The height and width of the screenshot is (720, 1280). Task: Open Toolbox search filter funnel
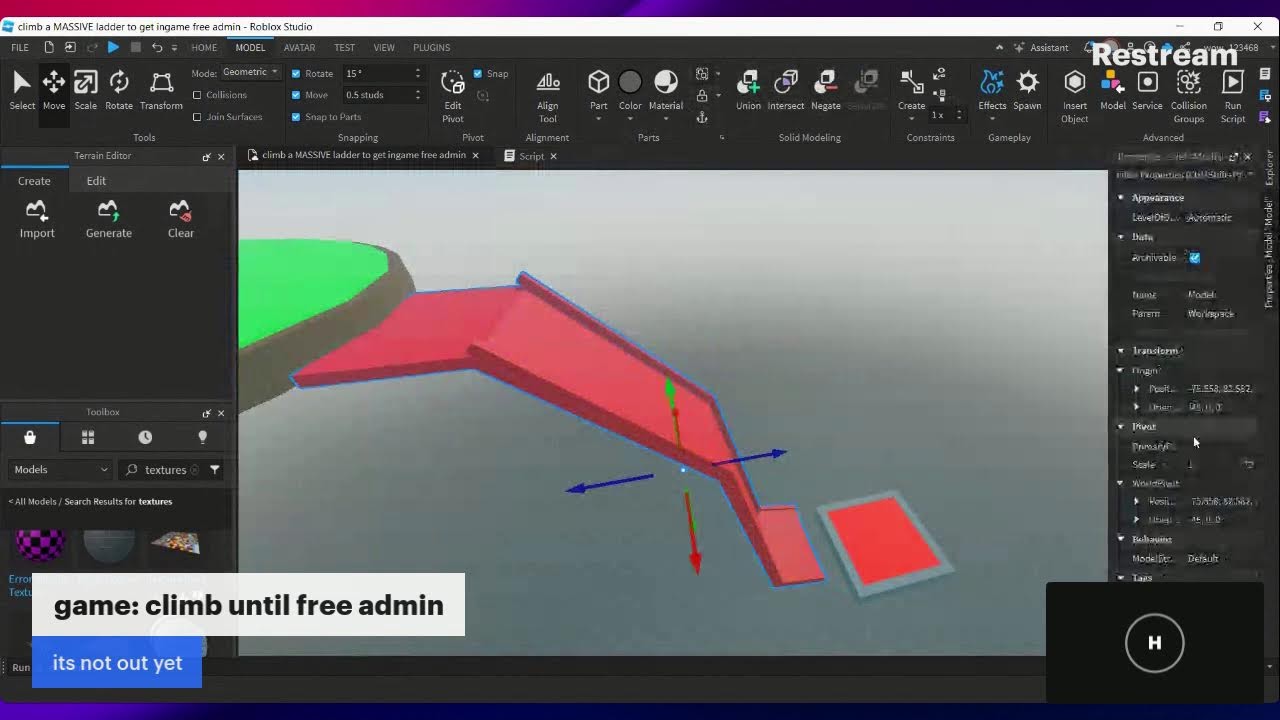point(215,469)
